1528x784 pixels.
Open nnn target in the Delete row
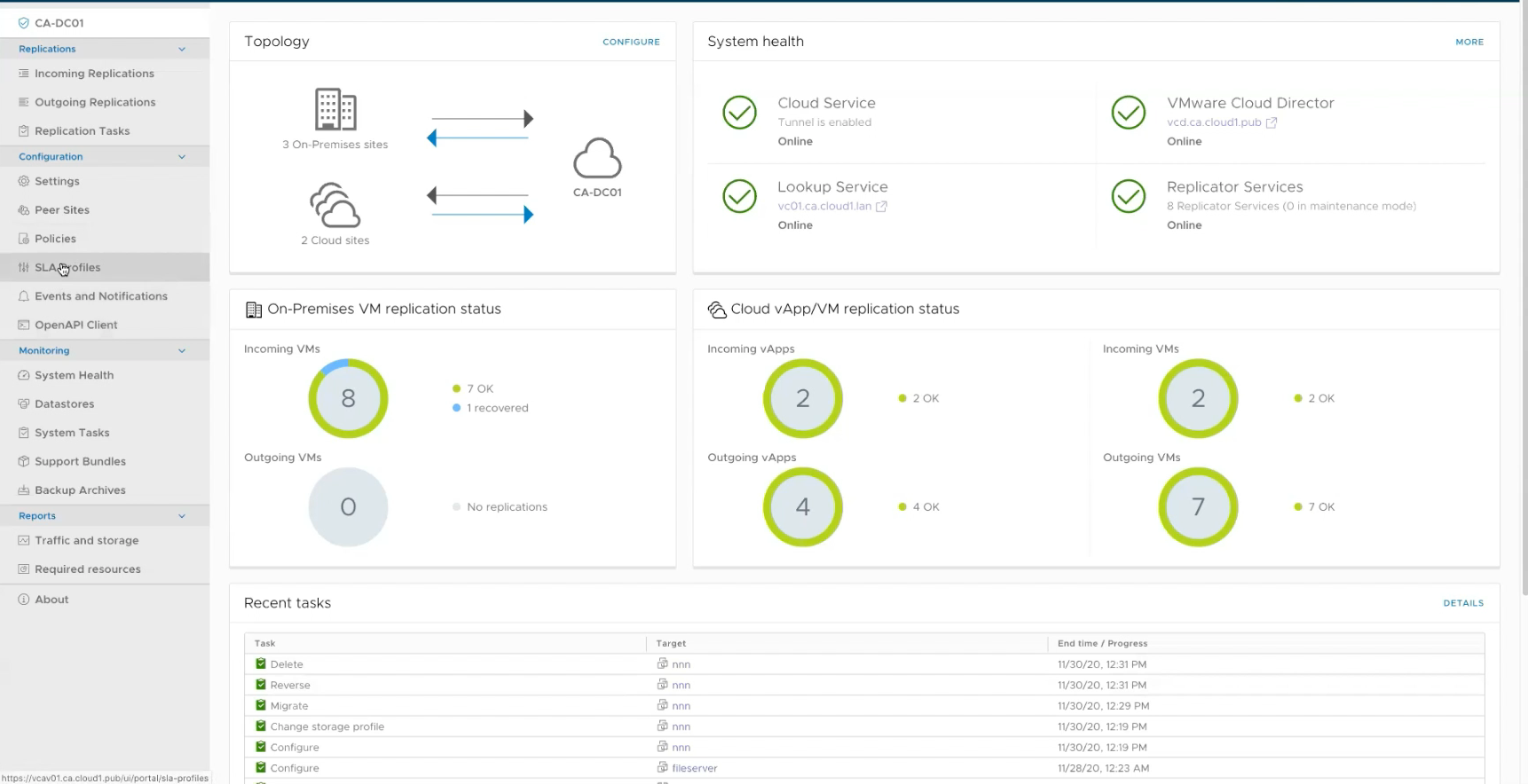coord(681,664)
